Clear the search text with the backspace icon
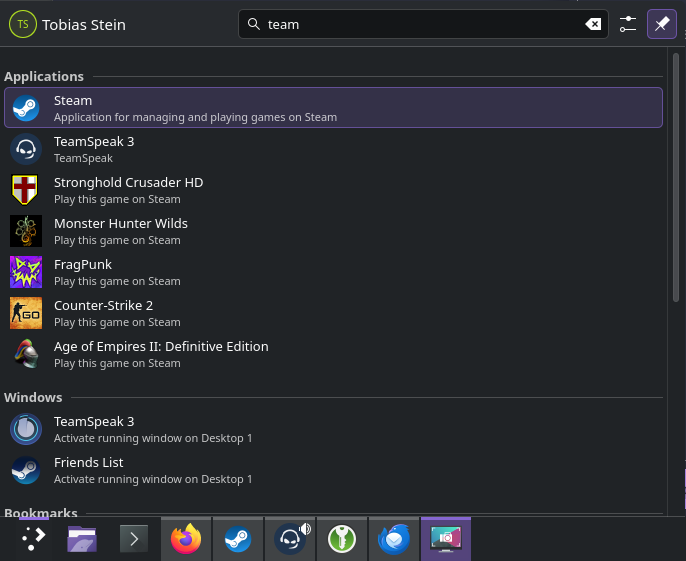Screen dimensions: 686x561 [593, 24]
